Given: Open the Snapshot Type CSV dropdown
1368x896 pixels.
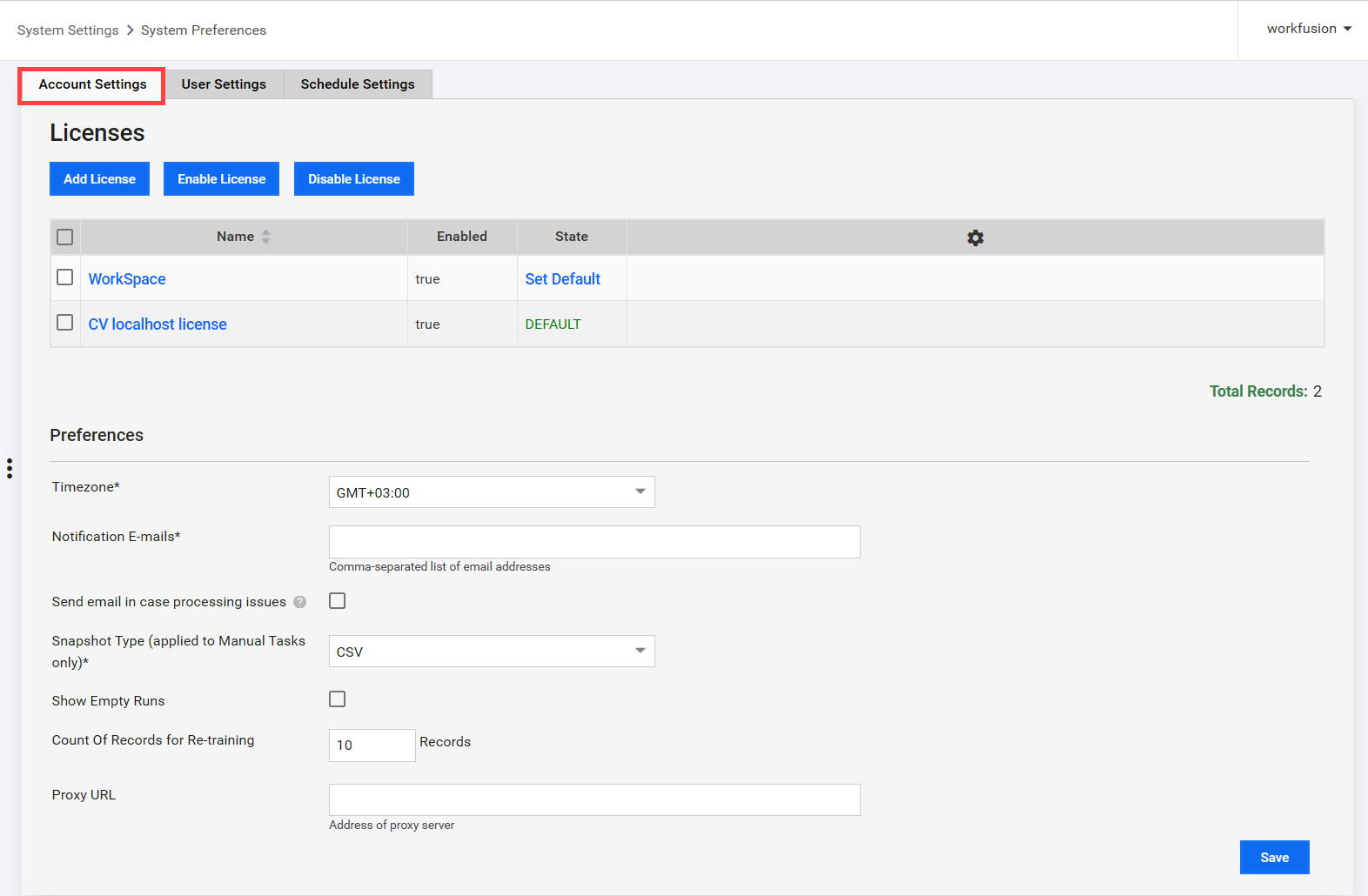Looking at the screenshot, I should [492, 652].
